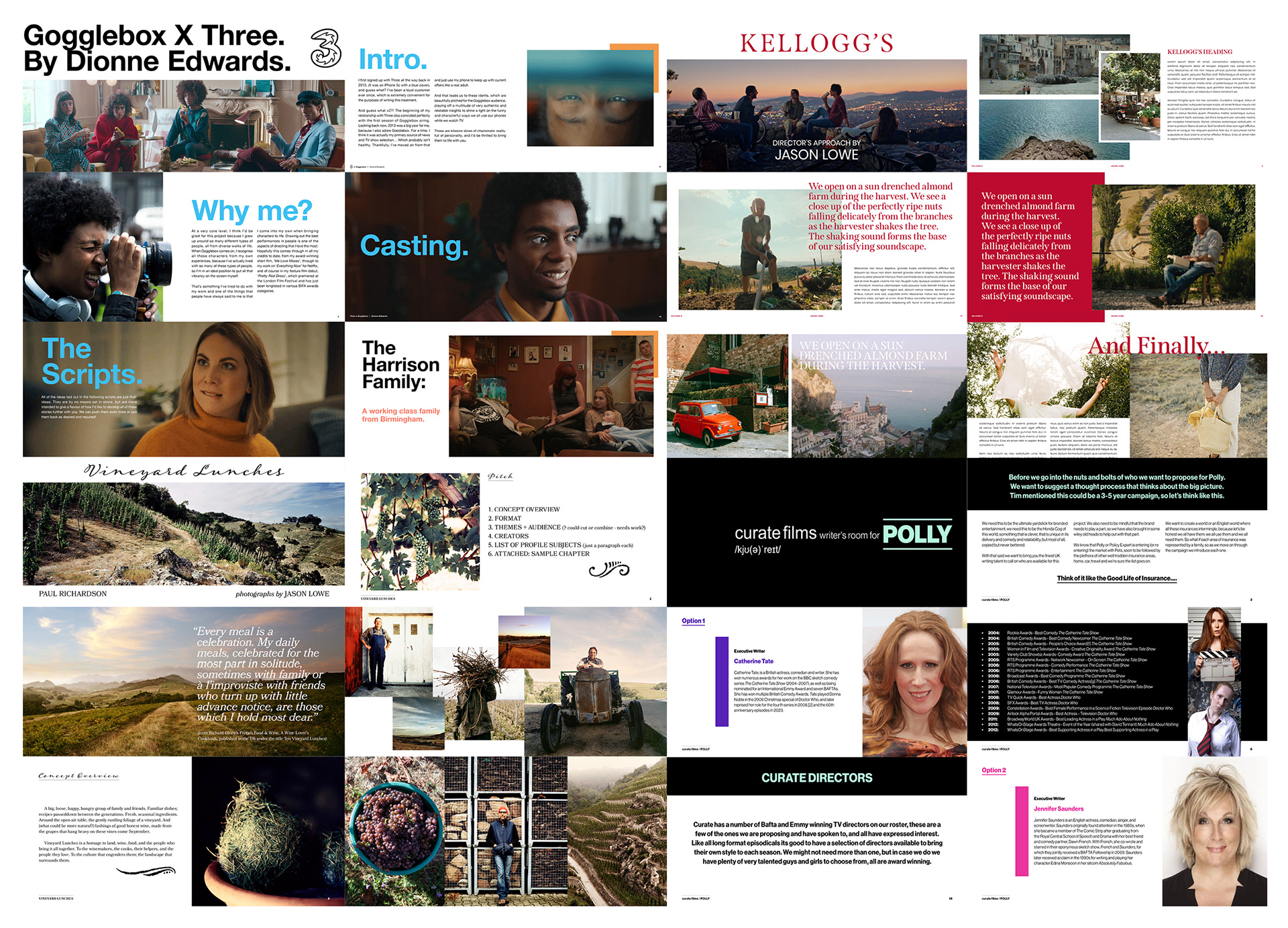Click 'The Scripts.' blue heading
The image size is (1288, 928).
pyautogui.click(x=92, y=361)
